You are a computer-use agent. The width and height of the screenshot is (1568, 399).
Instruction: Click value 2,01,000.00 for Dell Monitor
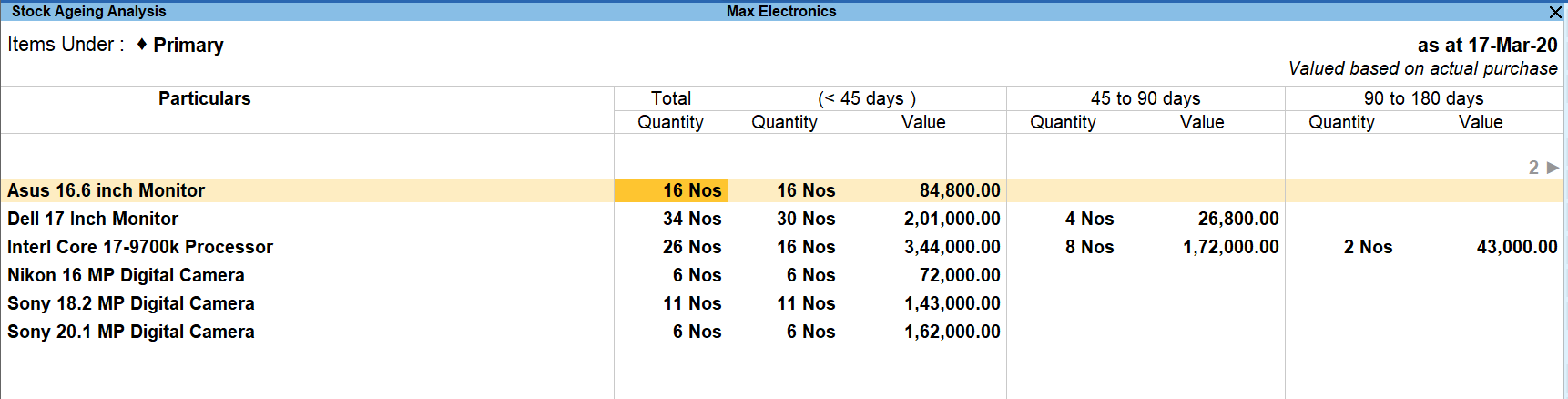coord(952,219)
